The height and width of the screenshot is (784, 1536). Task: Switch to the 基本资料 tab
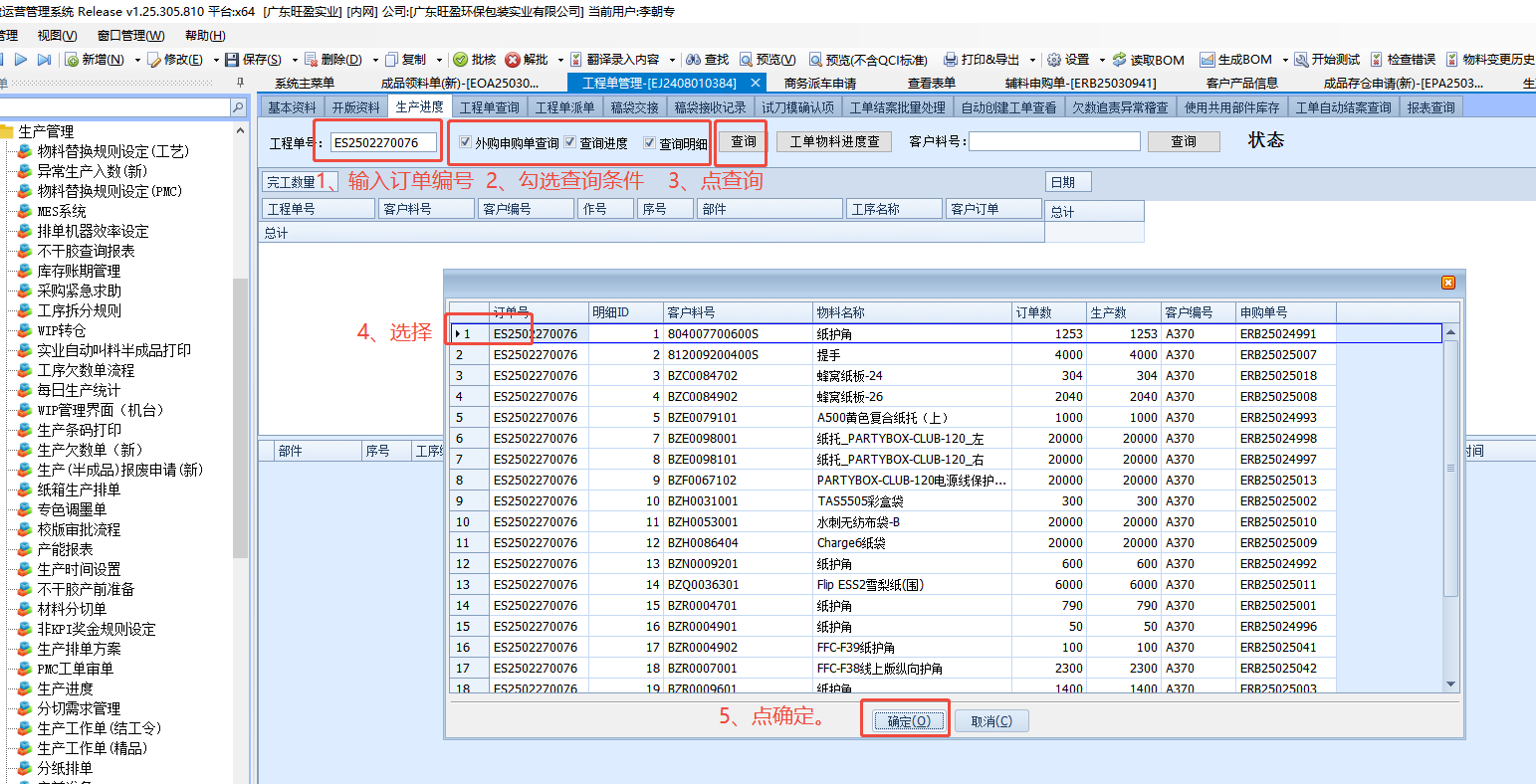[292, 107]
